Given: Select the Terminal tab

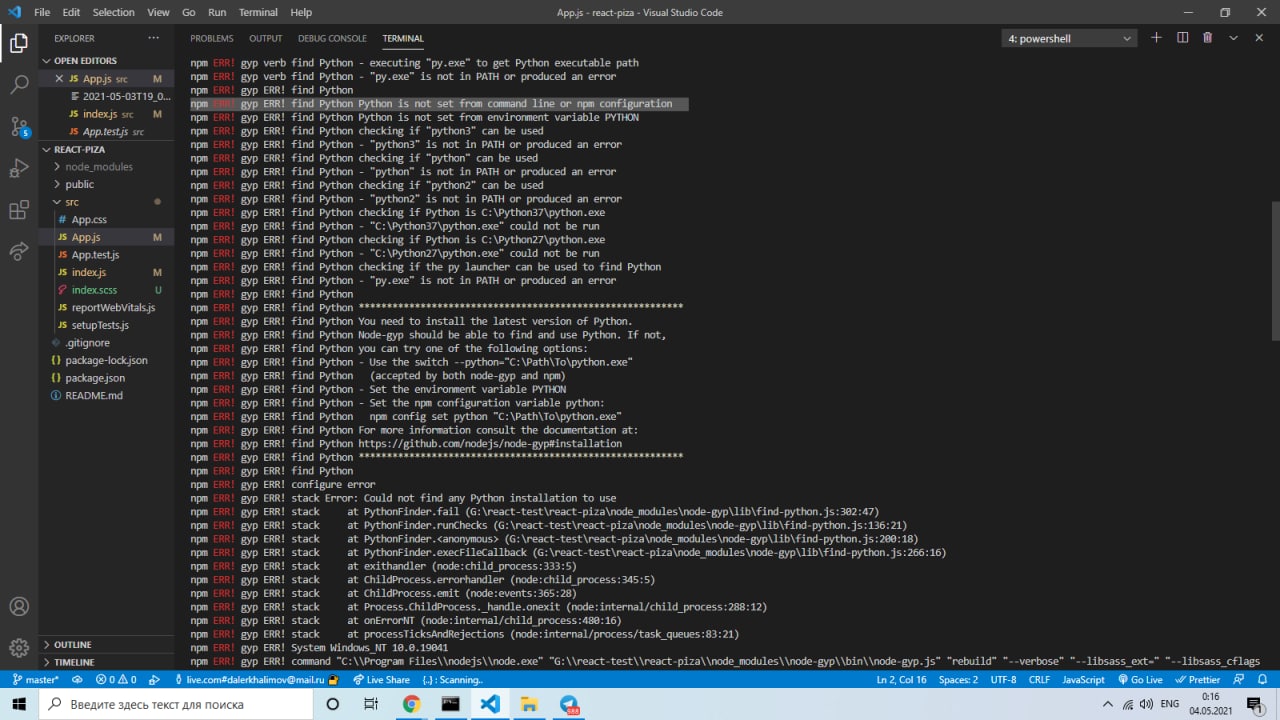Looking at the screenshot, I should click(x=403, y=38).
